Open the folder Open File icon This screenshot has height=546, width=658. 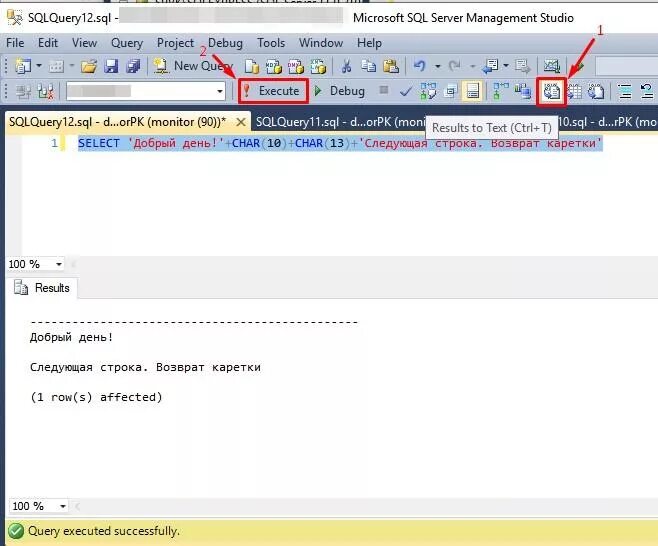[x=89, y=66]
